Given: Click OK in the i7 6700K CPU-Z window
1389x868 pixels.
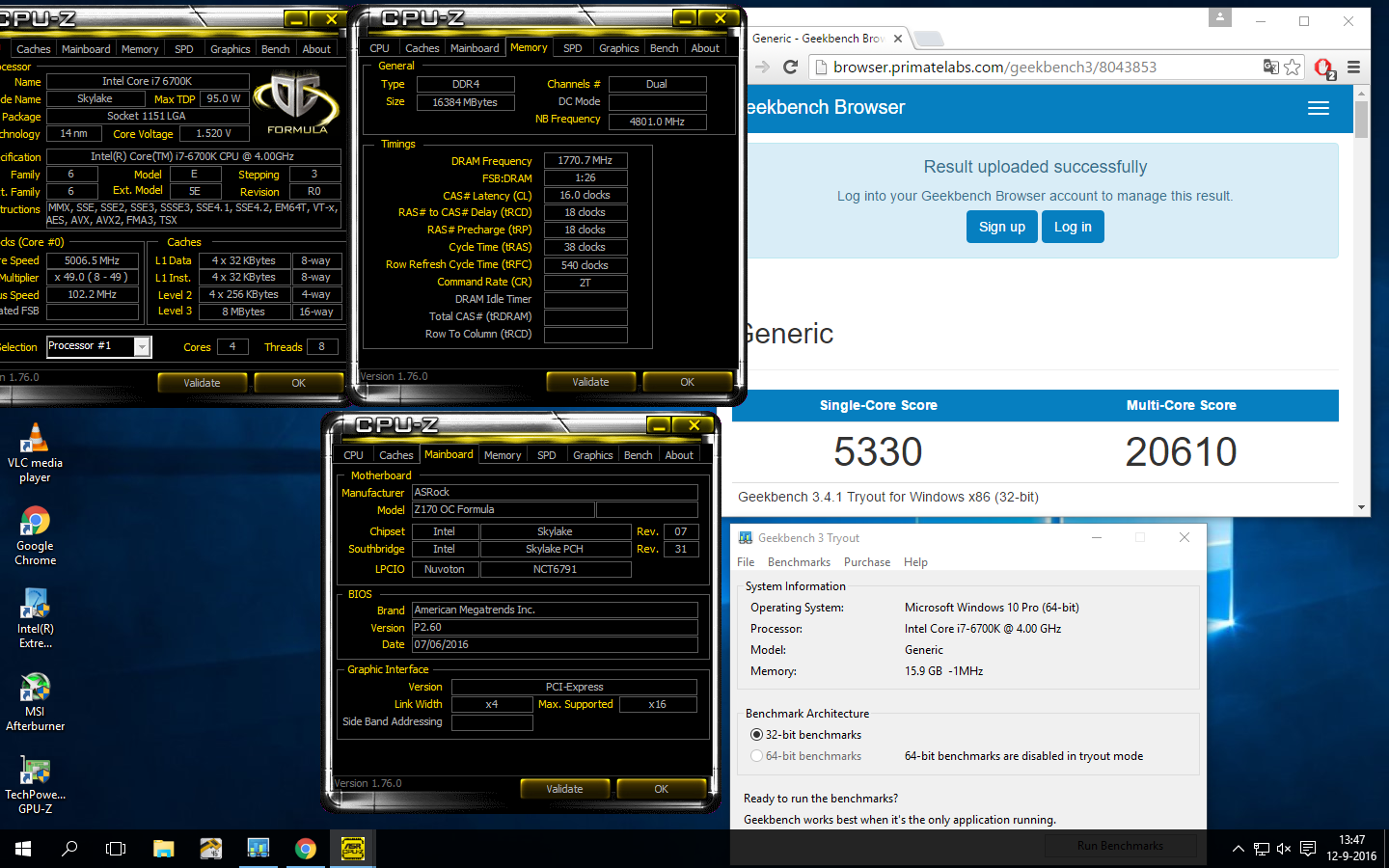Looking at the screenshot, I should coord(298,383).
